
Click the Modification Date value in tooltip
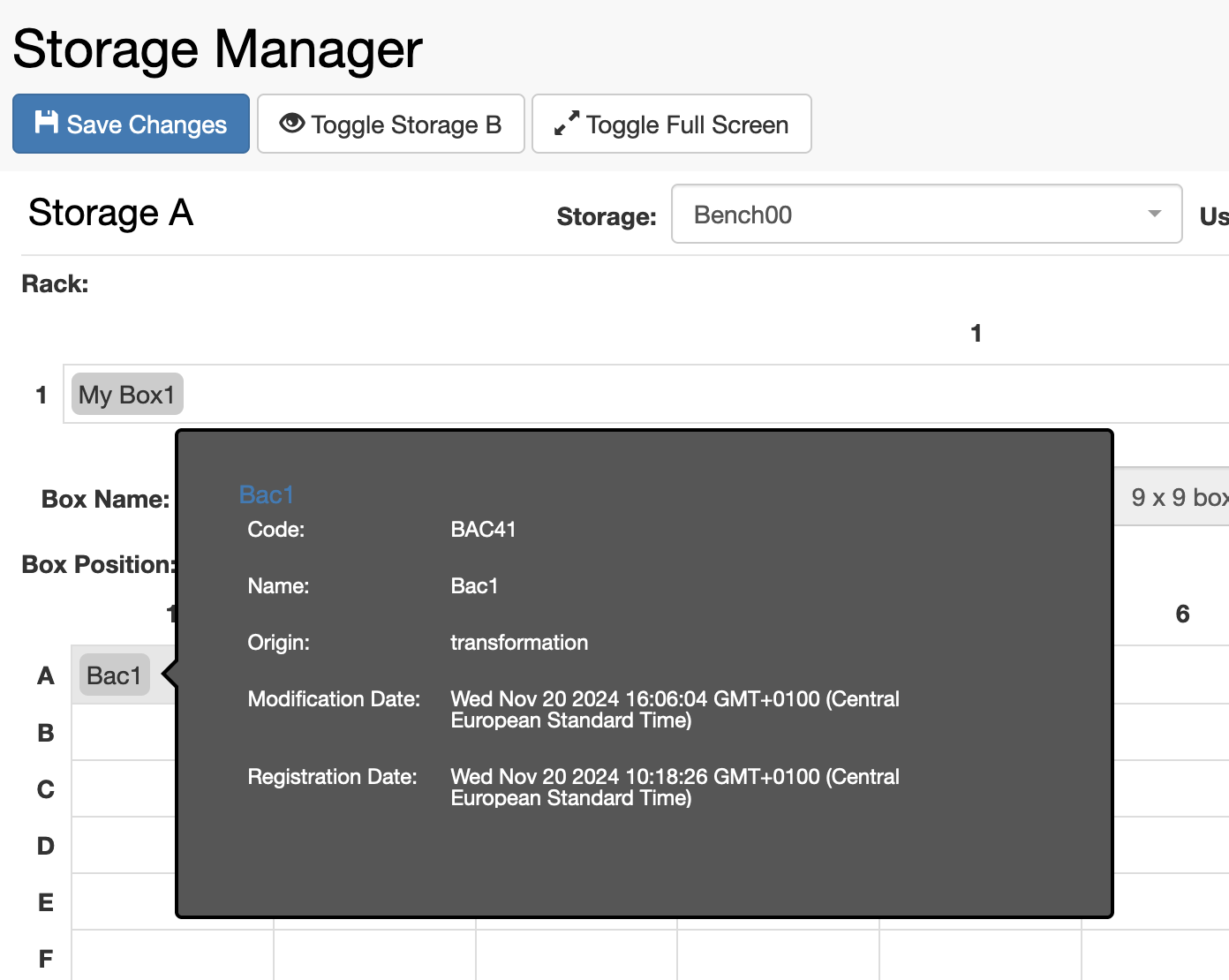coord(675,710)
